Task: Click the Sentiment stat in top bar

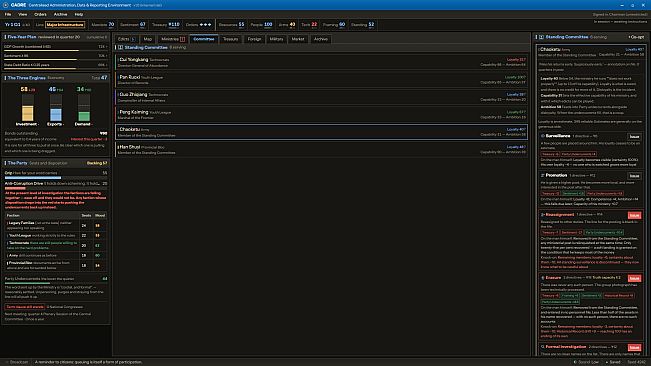Action: pyautogui.click(x=133, y=24)
